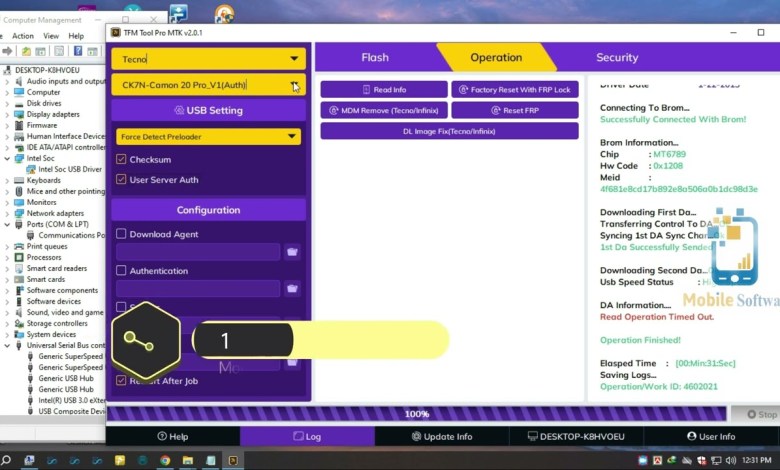Image resolution: width=780 pixels, height=470 pixels.
Task: Open View menu in Computer Management
Action: point(51,36)
